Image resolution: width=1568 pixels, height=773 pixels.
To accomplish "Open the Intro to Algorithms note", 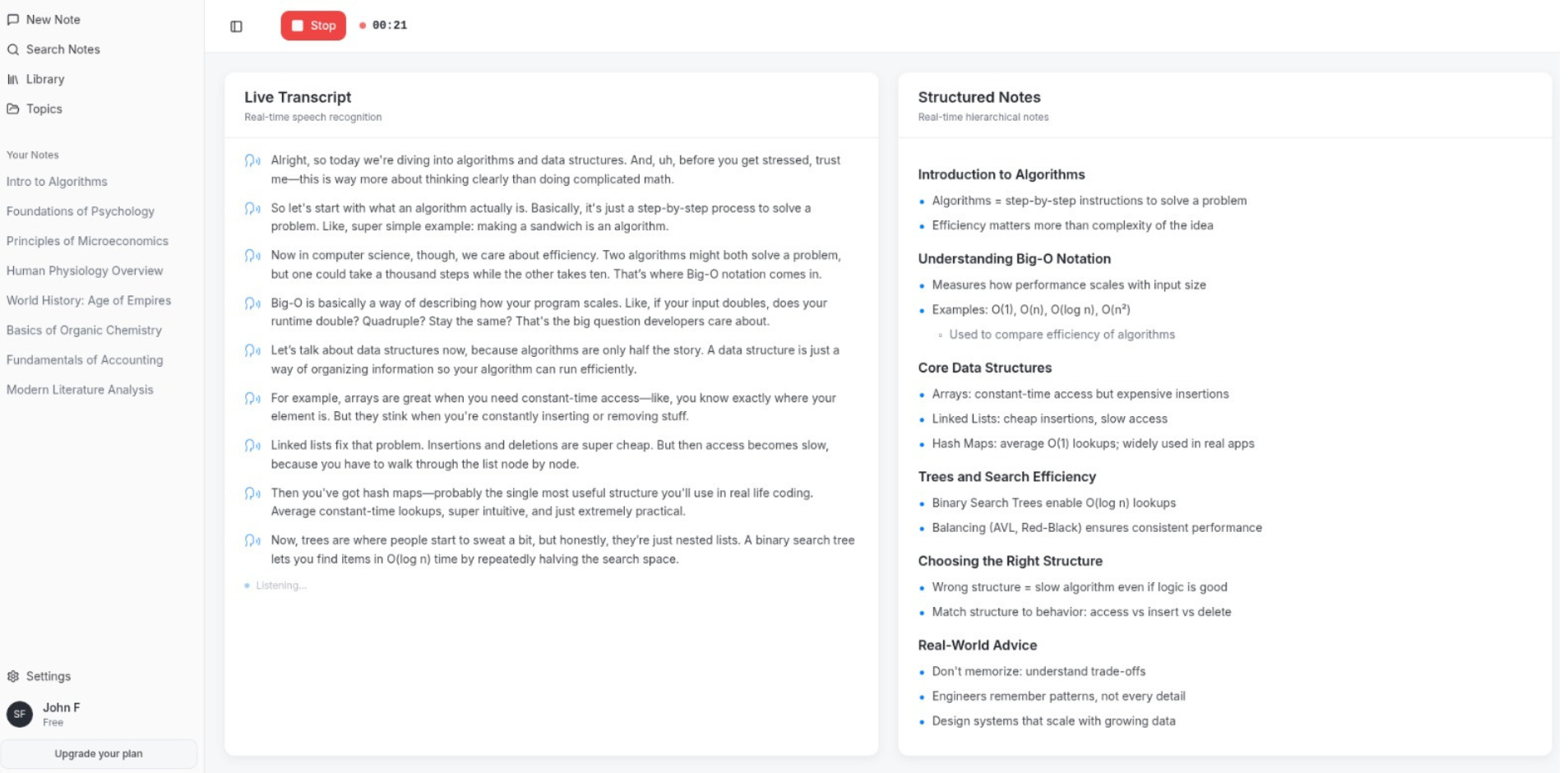I will tap(57, 182).
